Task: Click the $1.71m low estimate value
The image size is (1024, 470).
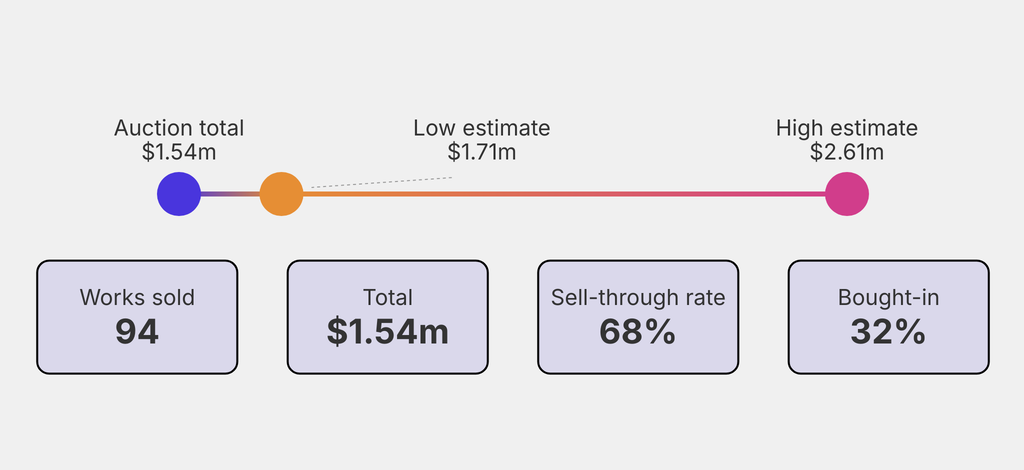Action: tap(481, 152)
